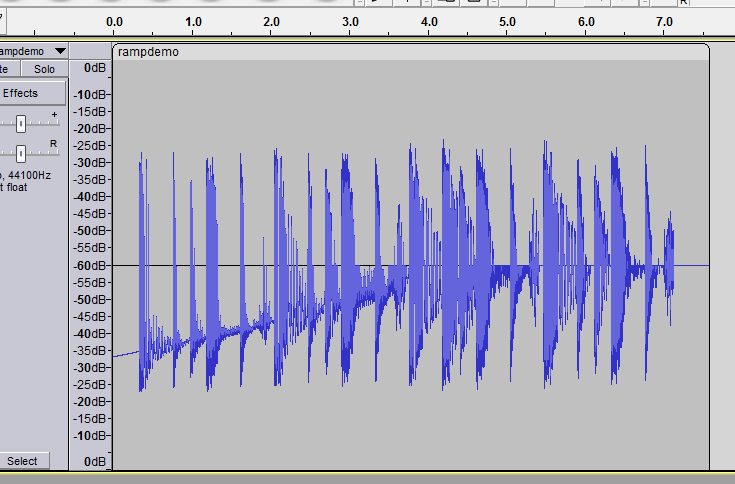Open the track Effects panel
This screenshot has height=484, width=735.
pos(22,93)
